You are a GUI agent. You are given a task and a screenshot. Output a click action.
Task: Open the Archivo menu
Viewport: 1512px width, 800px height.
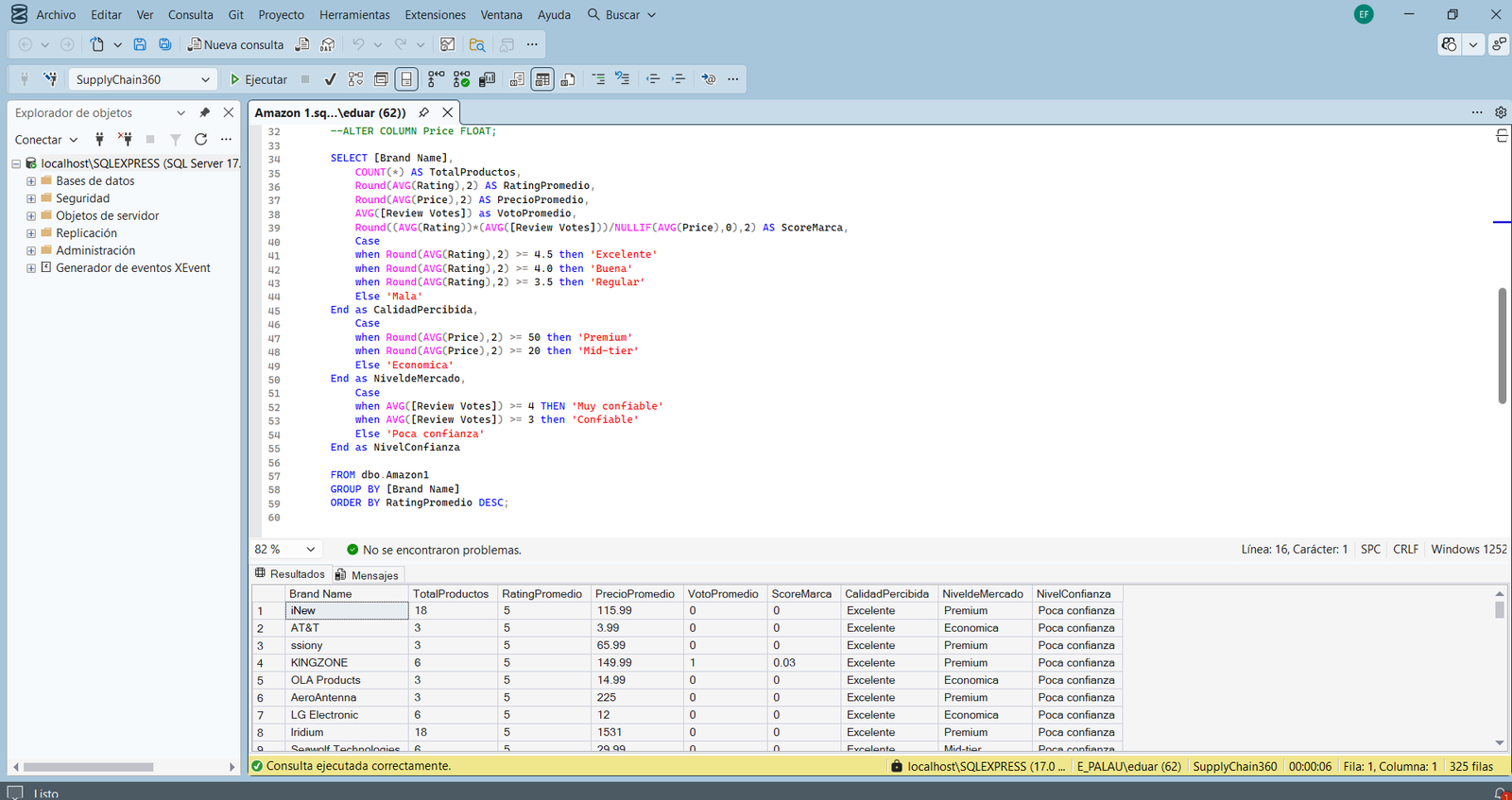(x=56, y=14)
